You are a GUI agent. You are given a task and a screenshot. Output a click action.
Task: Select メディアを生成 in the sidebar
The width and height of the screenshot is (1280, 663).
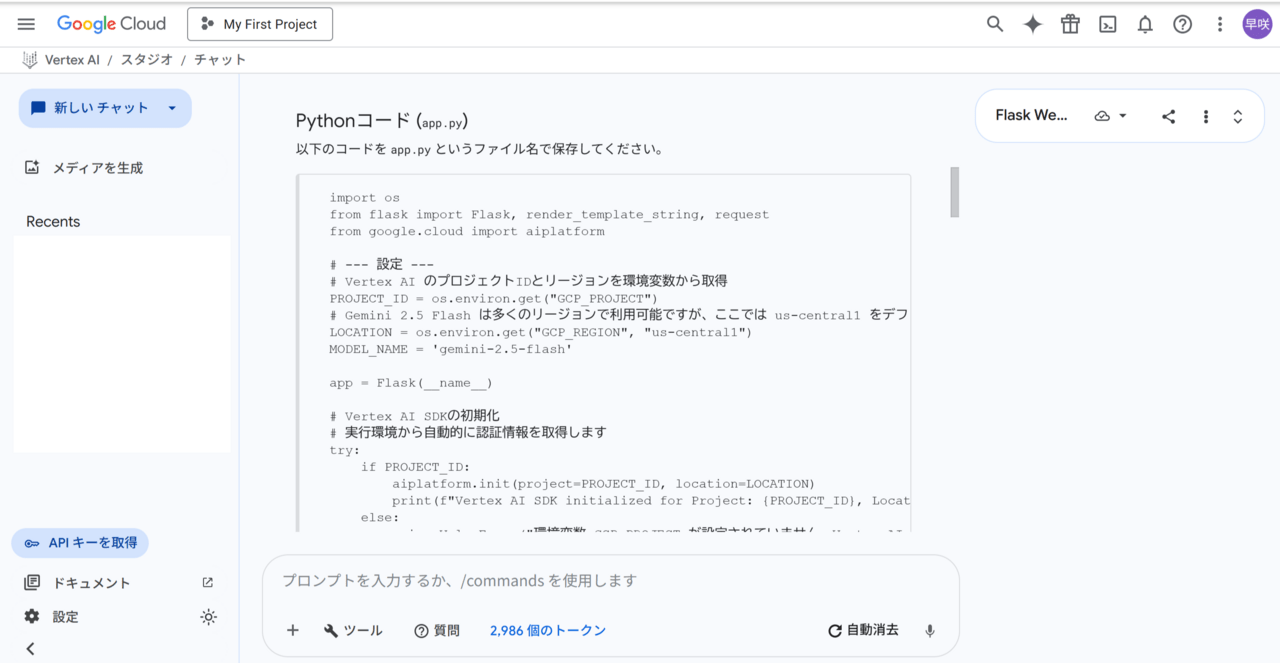click(97, 168)
